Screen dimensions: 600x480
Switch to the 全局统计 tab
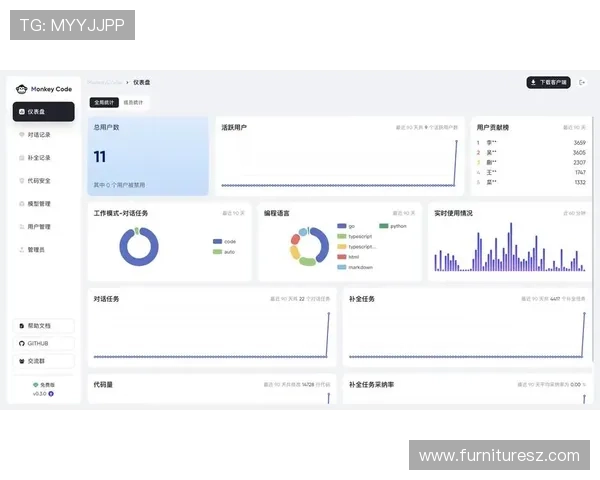[104, 103]
